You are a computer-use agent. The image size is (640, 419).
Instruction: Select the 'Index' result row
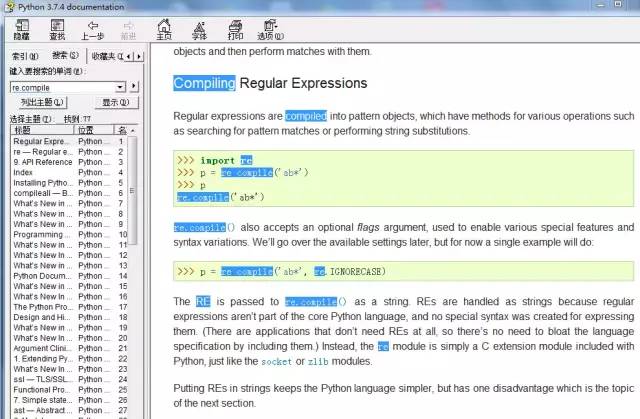tap(69, 173)
